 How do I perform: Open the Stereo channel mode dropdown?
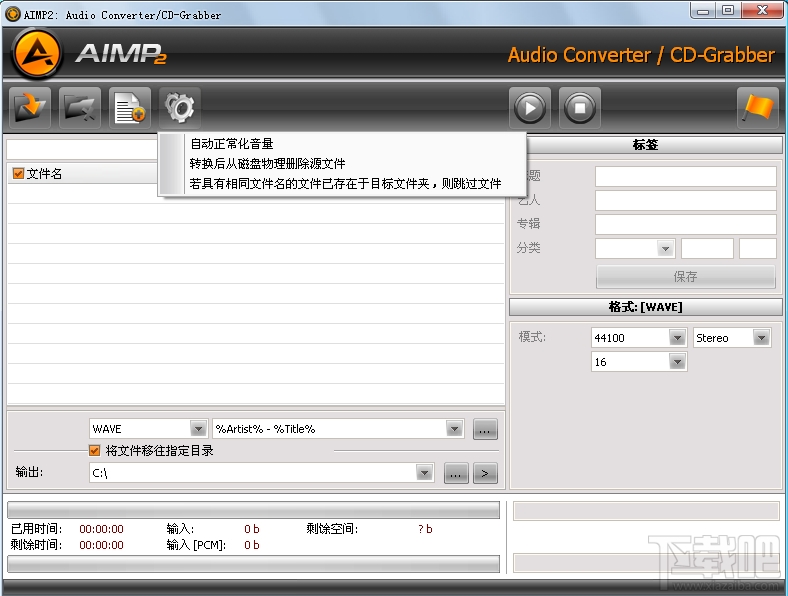coord(761,338)
